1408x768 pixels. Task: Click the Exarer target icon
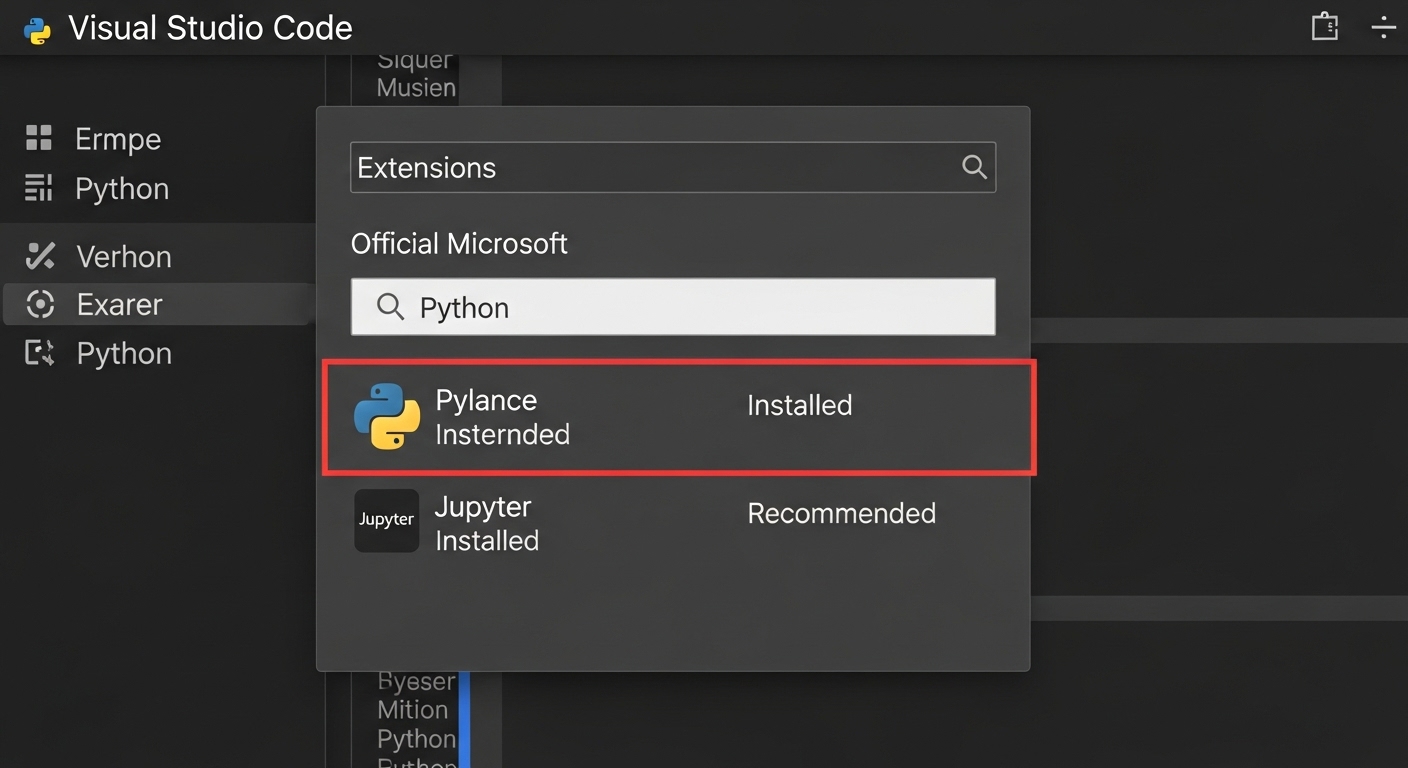(x=40, y=304)
